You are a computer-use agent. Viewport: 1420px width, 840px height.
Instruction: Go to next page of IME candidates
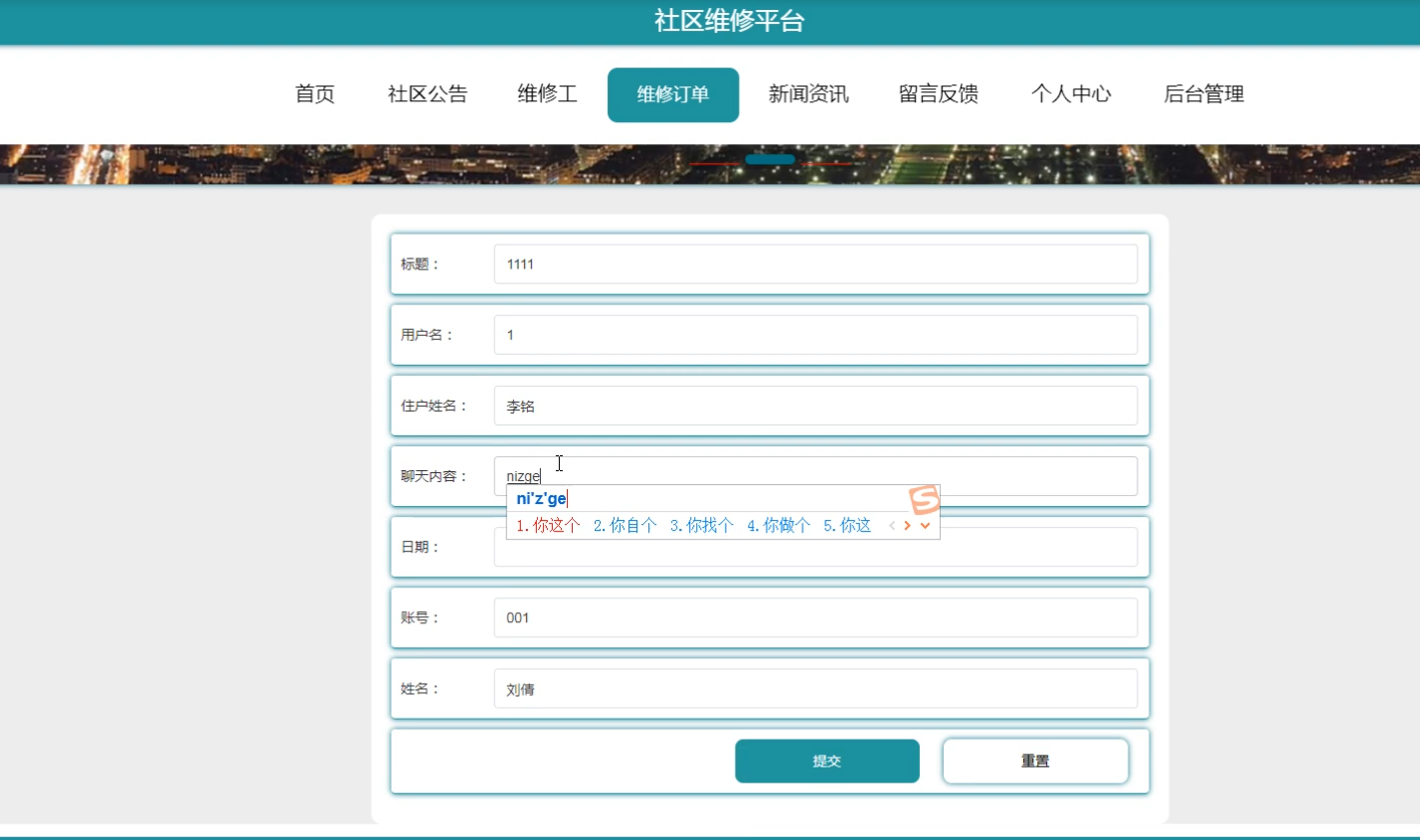(x=907, y=526)
